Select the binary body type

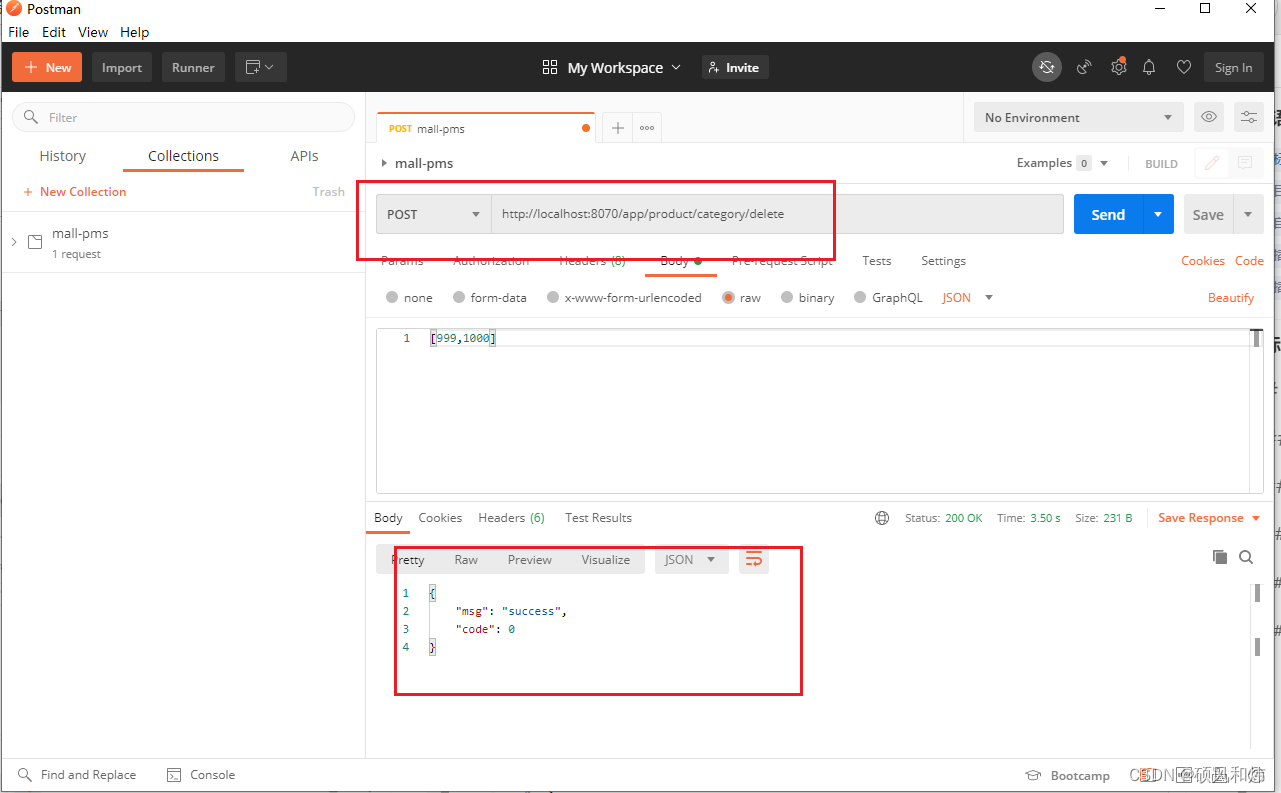[x=807, y=297]
